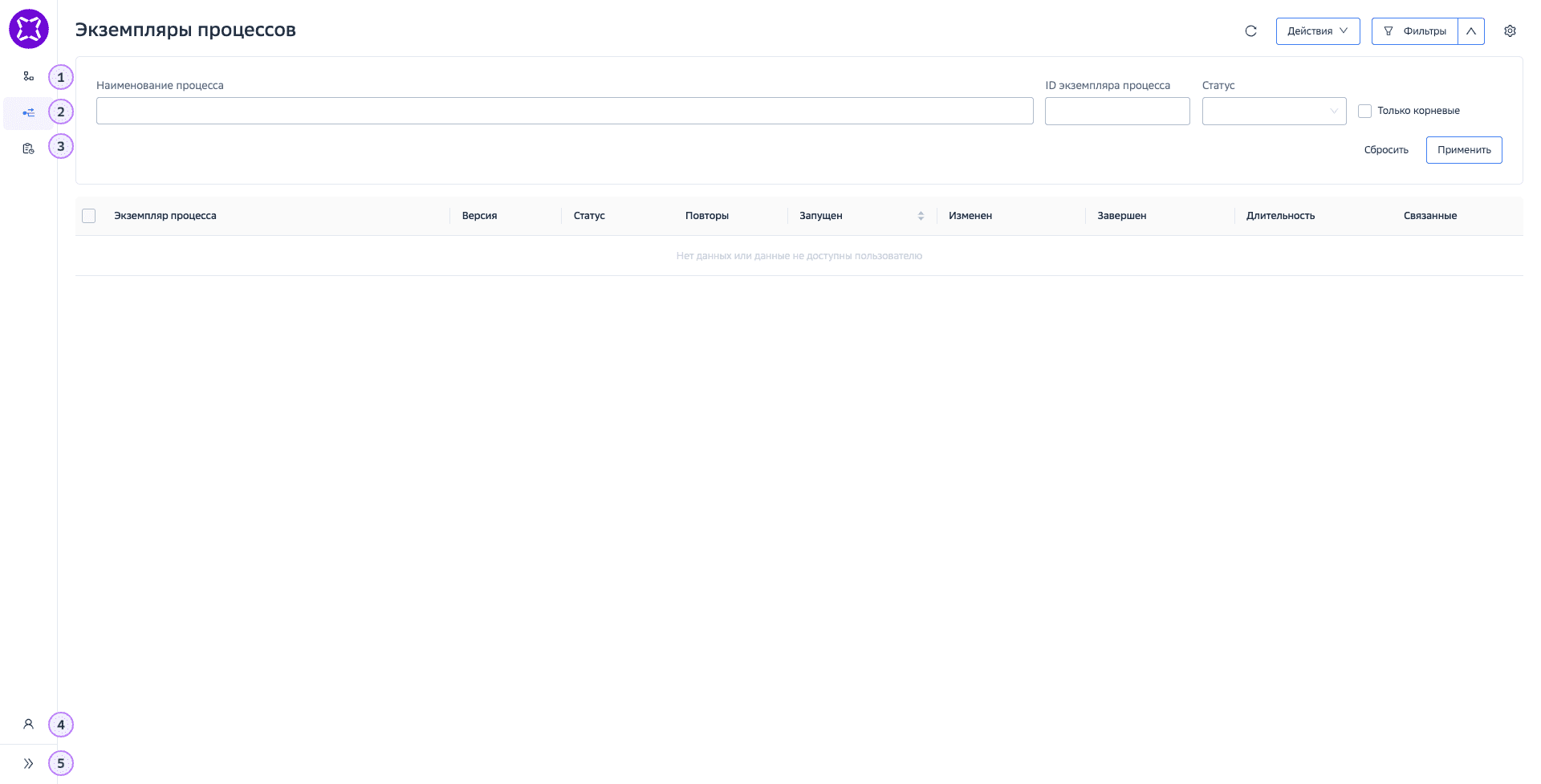1541x784 pixels.
Task: Click Сбросить to reset filters
Action: click(x=1386, y=149)
